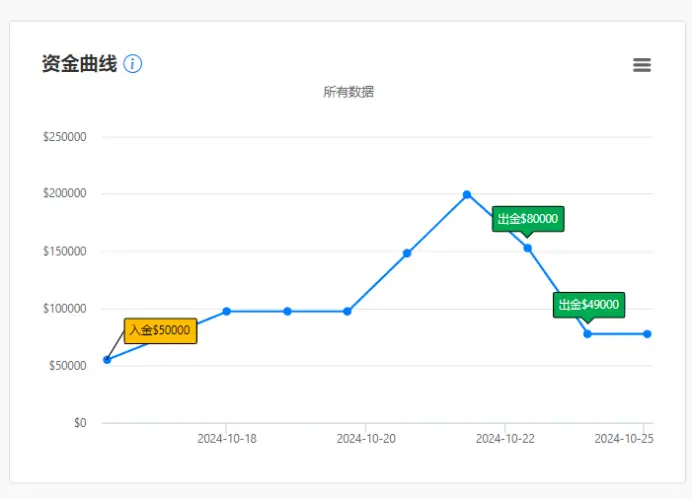Click the $100000 axis label
This screenshot has width=692, height=500.
[65, 308]
